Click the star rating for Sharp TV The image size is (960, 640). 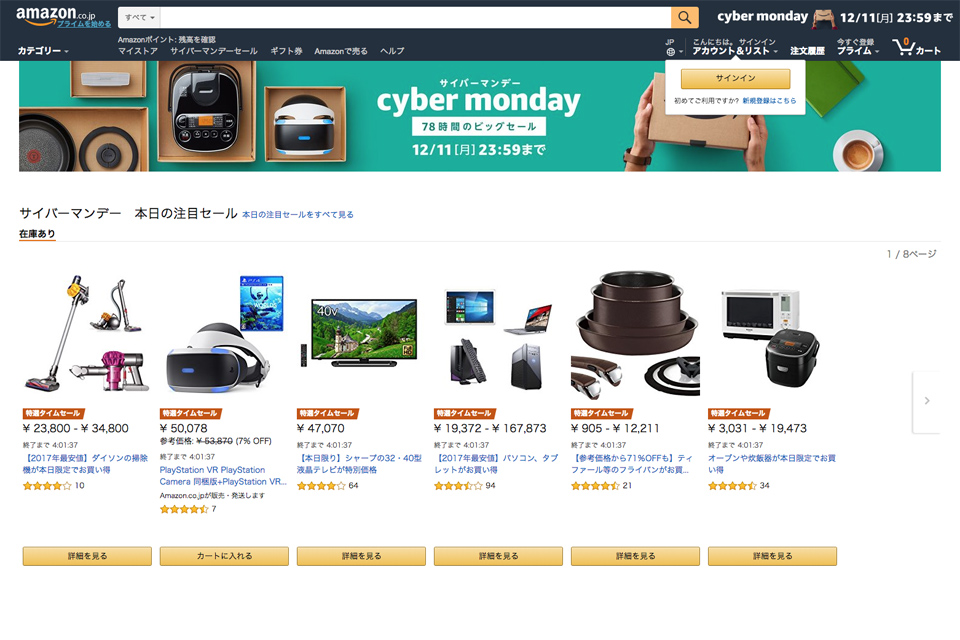[x=321, y=486]
